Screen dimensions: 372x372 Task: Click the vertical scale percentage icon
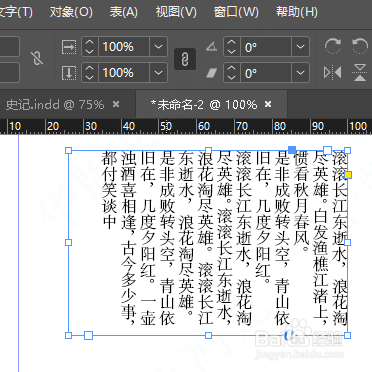69,73
